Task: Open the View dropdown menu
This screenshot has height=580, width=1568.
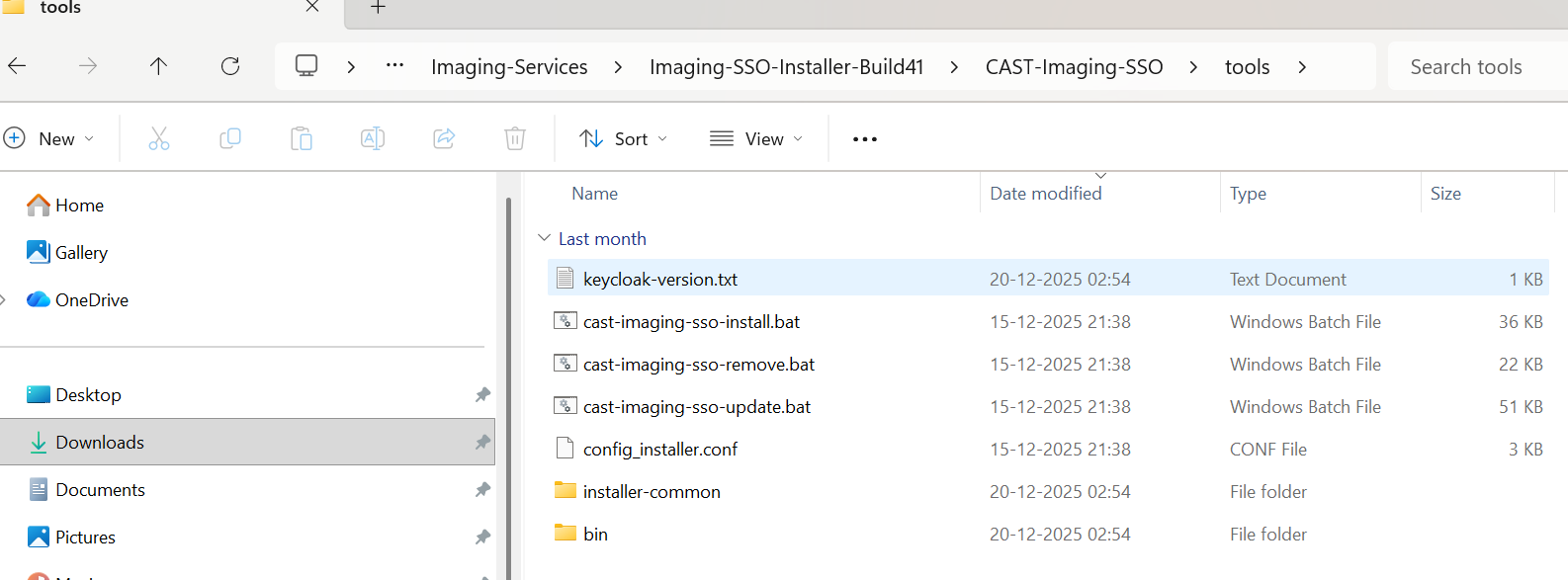Action: pyautogui.click(x=756, y=139)
